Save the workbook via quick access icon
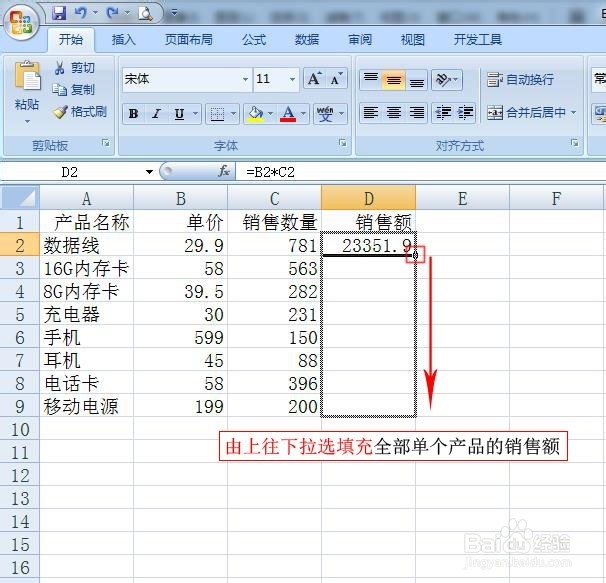The image size is (606, 583). point(59,14)
